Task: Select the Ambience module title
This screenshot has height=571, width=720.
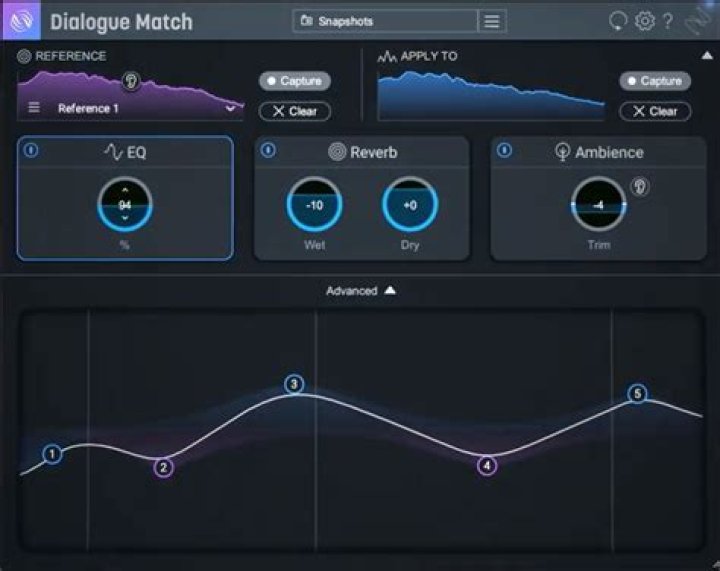Action: coord(609,152)
